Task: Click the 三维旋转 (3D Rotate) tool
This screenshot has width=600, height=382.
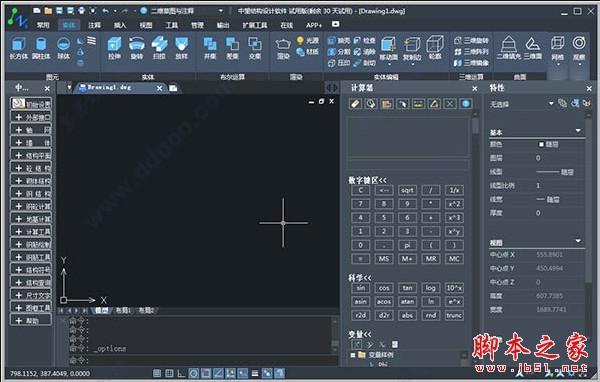Action: point(471,40)
